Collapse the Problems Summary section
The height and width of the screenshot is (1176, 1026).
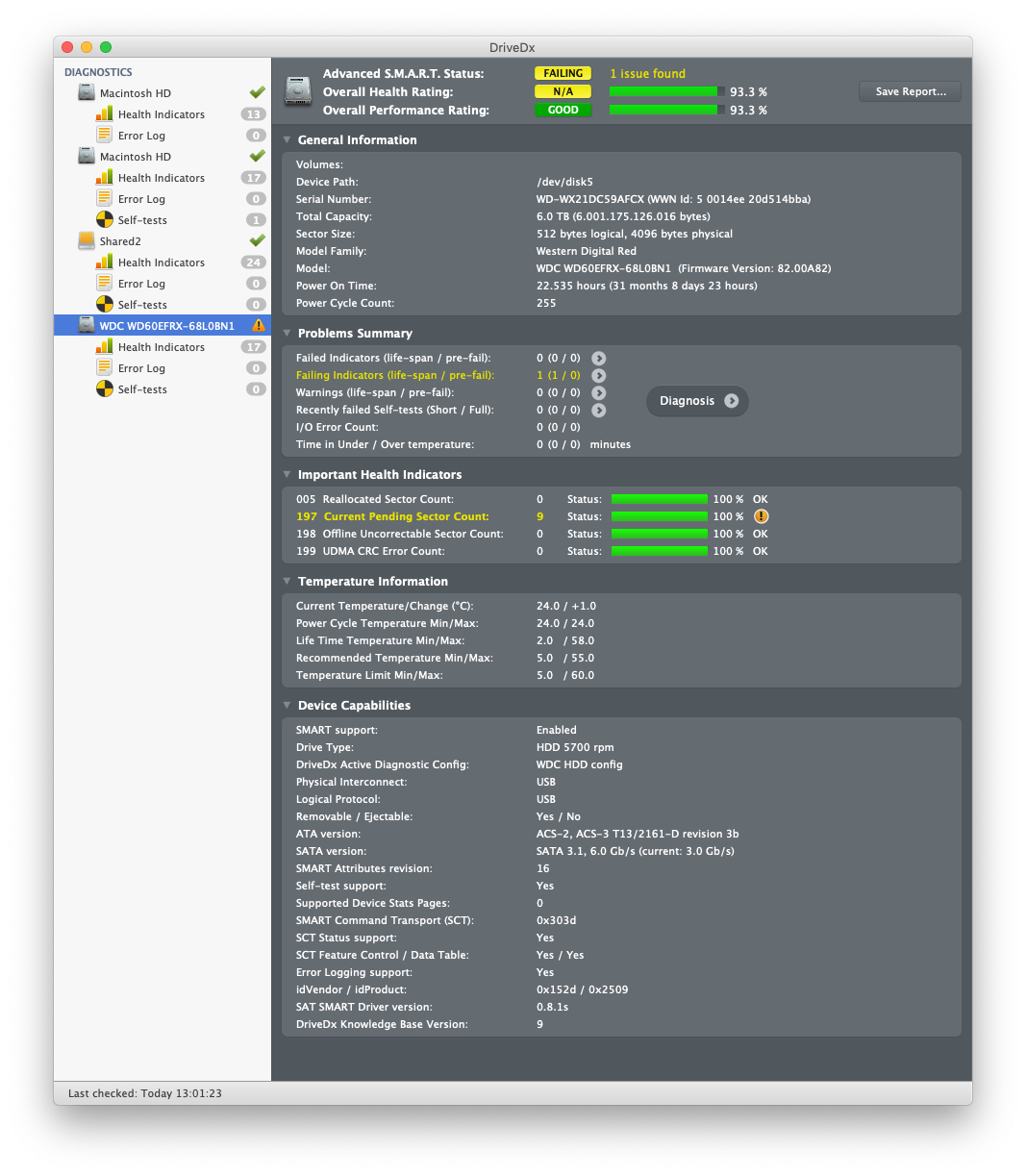[x=286, y=334]
